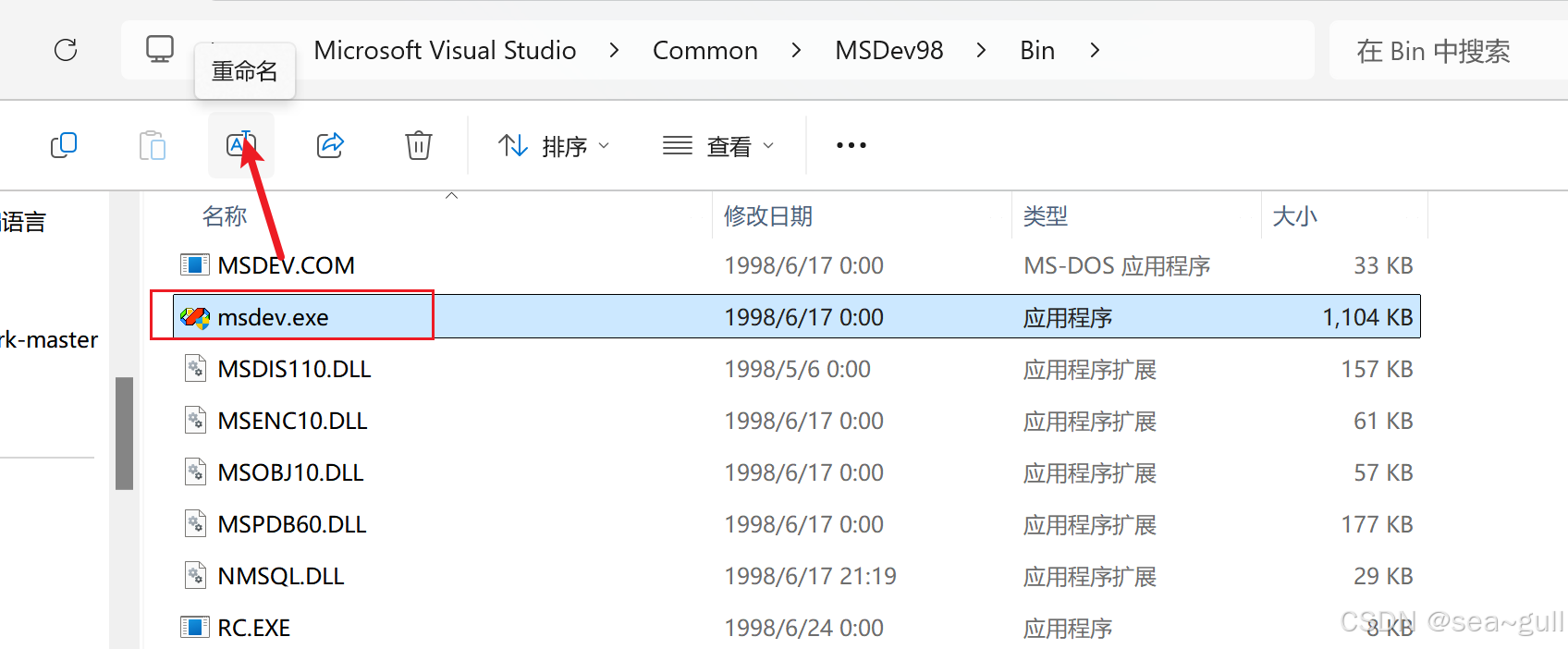Select the msdev.exe file name
This screenshot has height=649, width=1568.
(x=273, y=317)
